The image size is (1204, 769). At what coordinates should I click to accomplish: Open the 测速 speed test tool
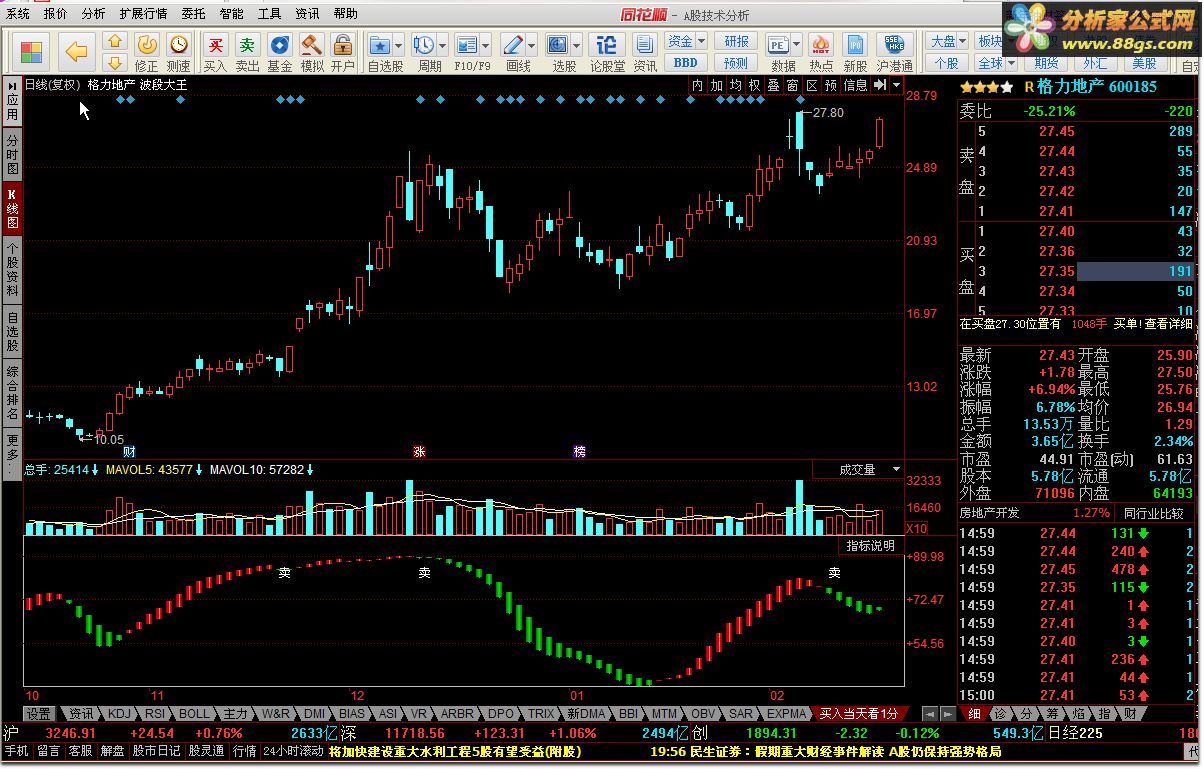pyautogui.click(x=178, y=53)
